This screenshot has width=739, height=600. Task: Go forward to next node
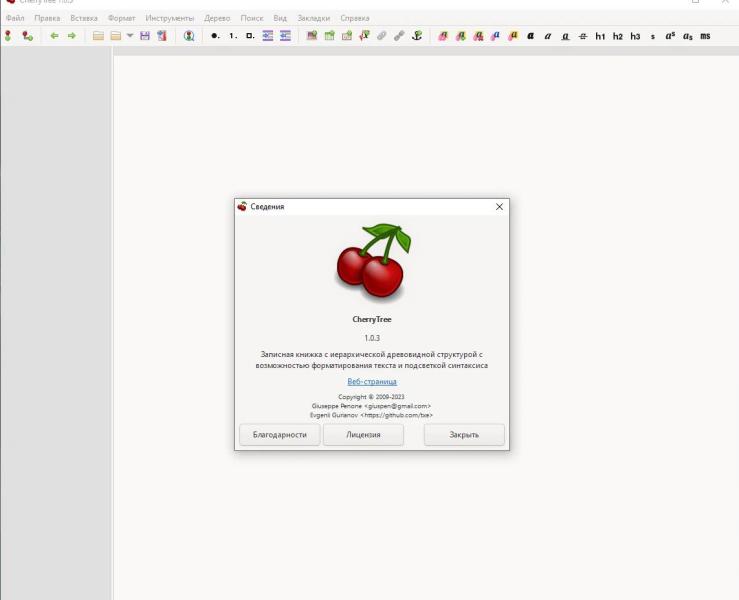pyautogui.click(x=72, y=36)
